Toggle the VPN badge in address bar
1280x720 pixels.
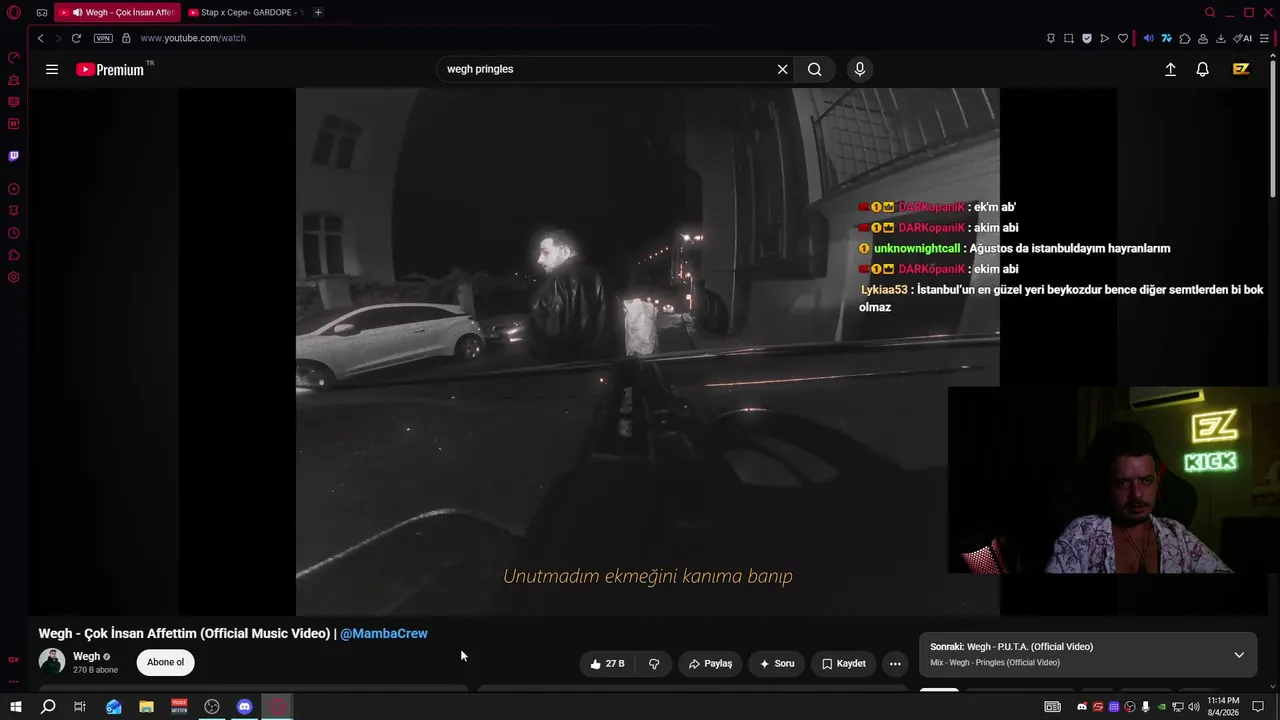tap(103, 38)
